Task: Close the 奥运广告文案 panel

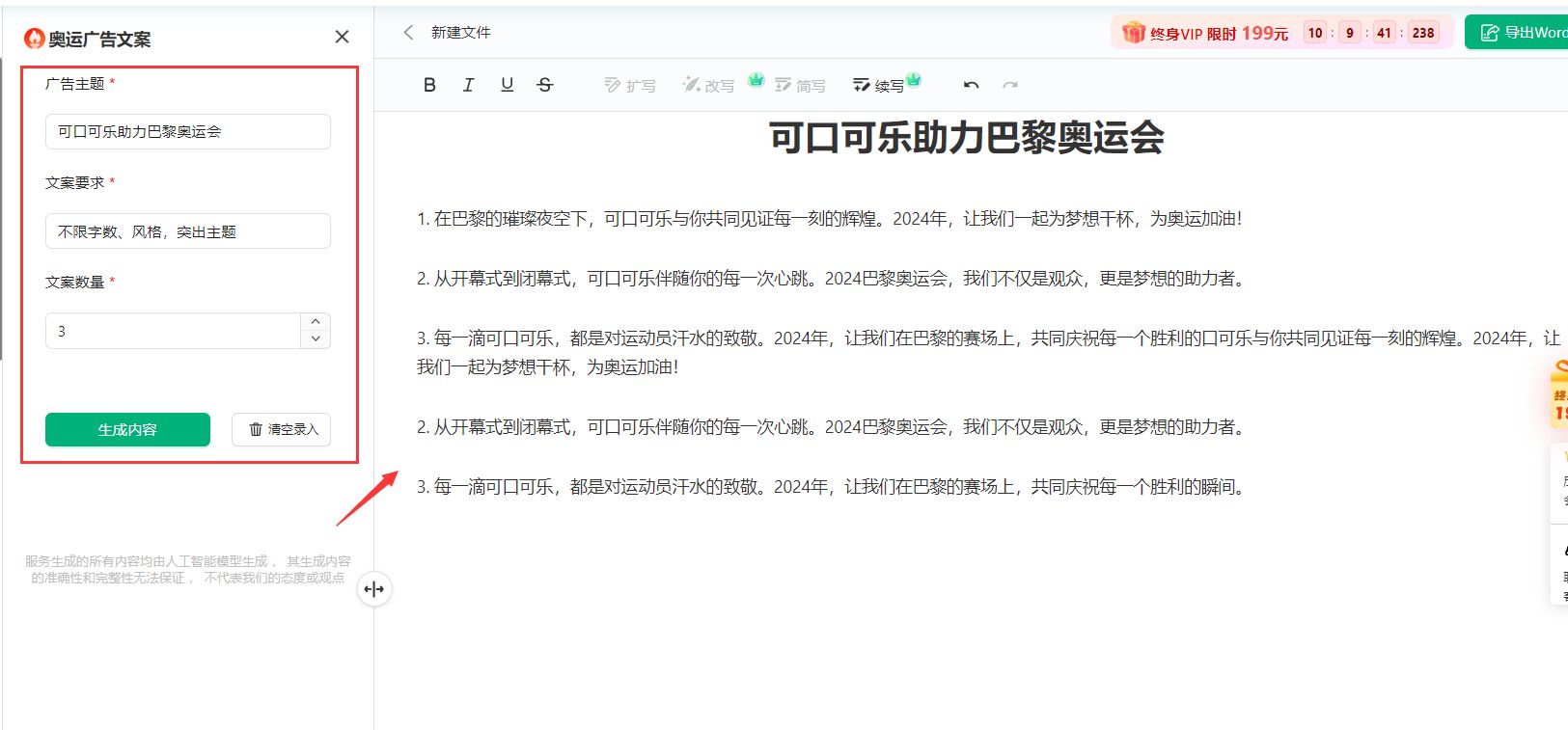Action: [x=342, y=37]
